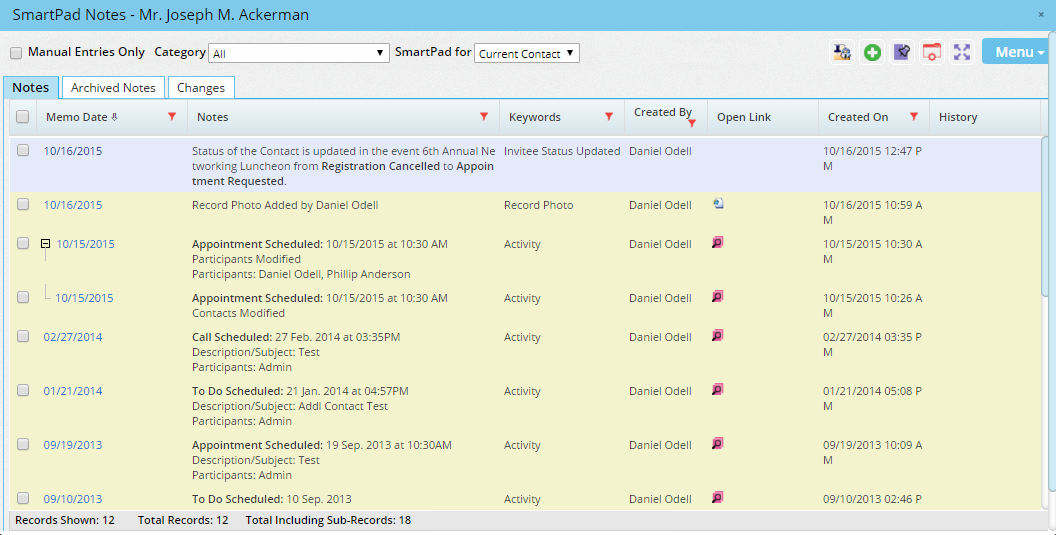
Task: Open the 02/27/2014 memo date link
Action: click(x=73, y=337)
